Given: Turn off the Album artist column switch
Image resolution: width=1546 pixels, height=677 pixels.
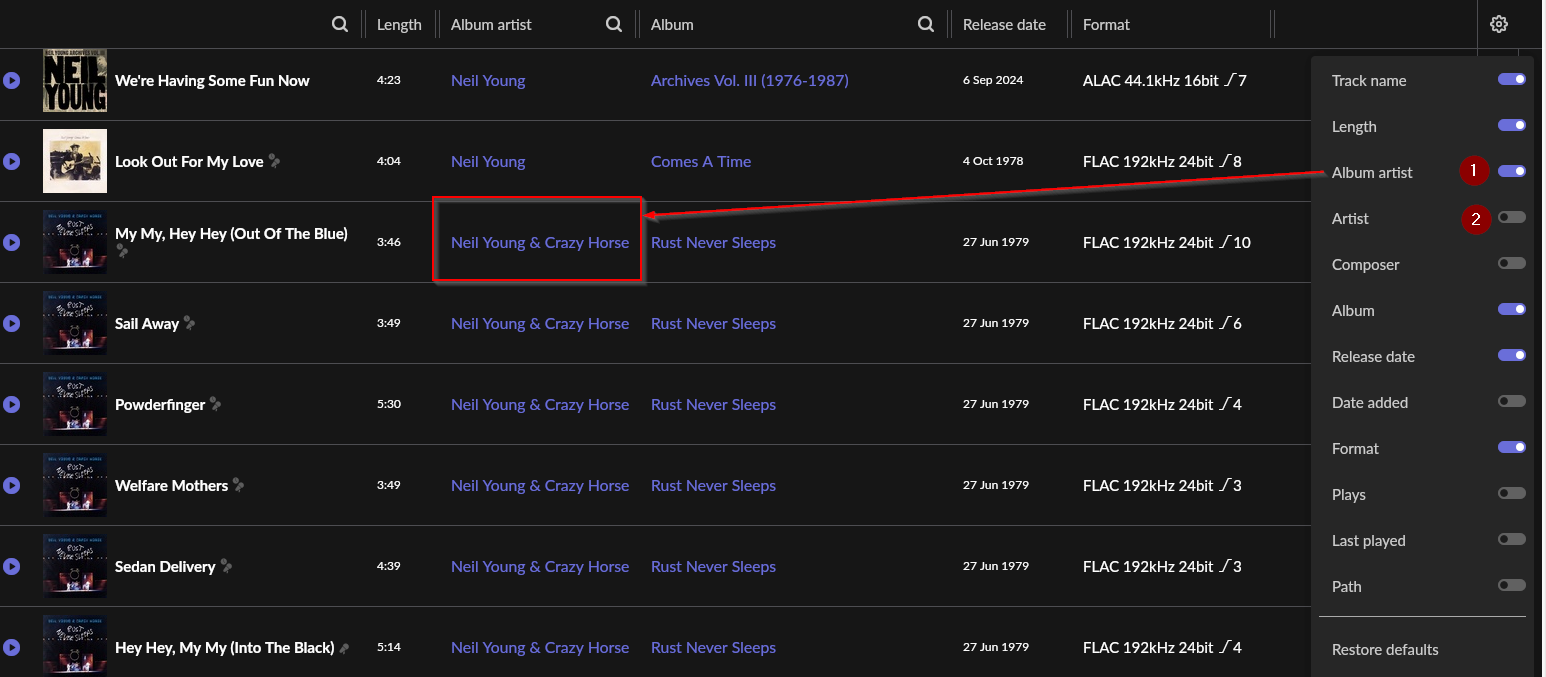Looking at the screenshot, I should click(1512, 172).
